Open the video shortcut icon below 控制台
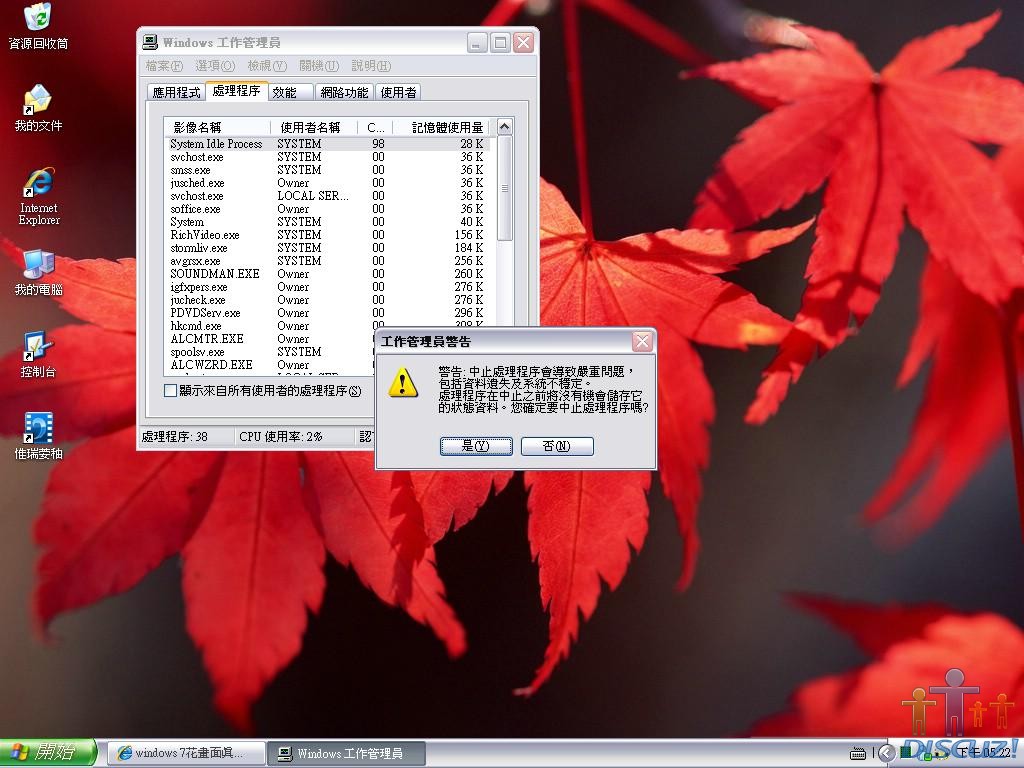This screenshot has width=1024, height=768. 38,429
